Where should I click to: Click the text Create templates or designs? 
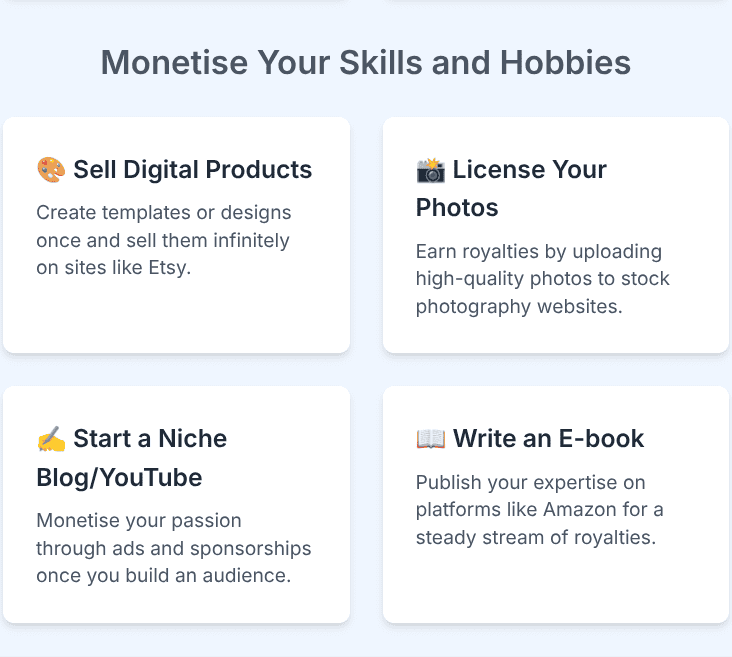click(x=164, y=213)
